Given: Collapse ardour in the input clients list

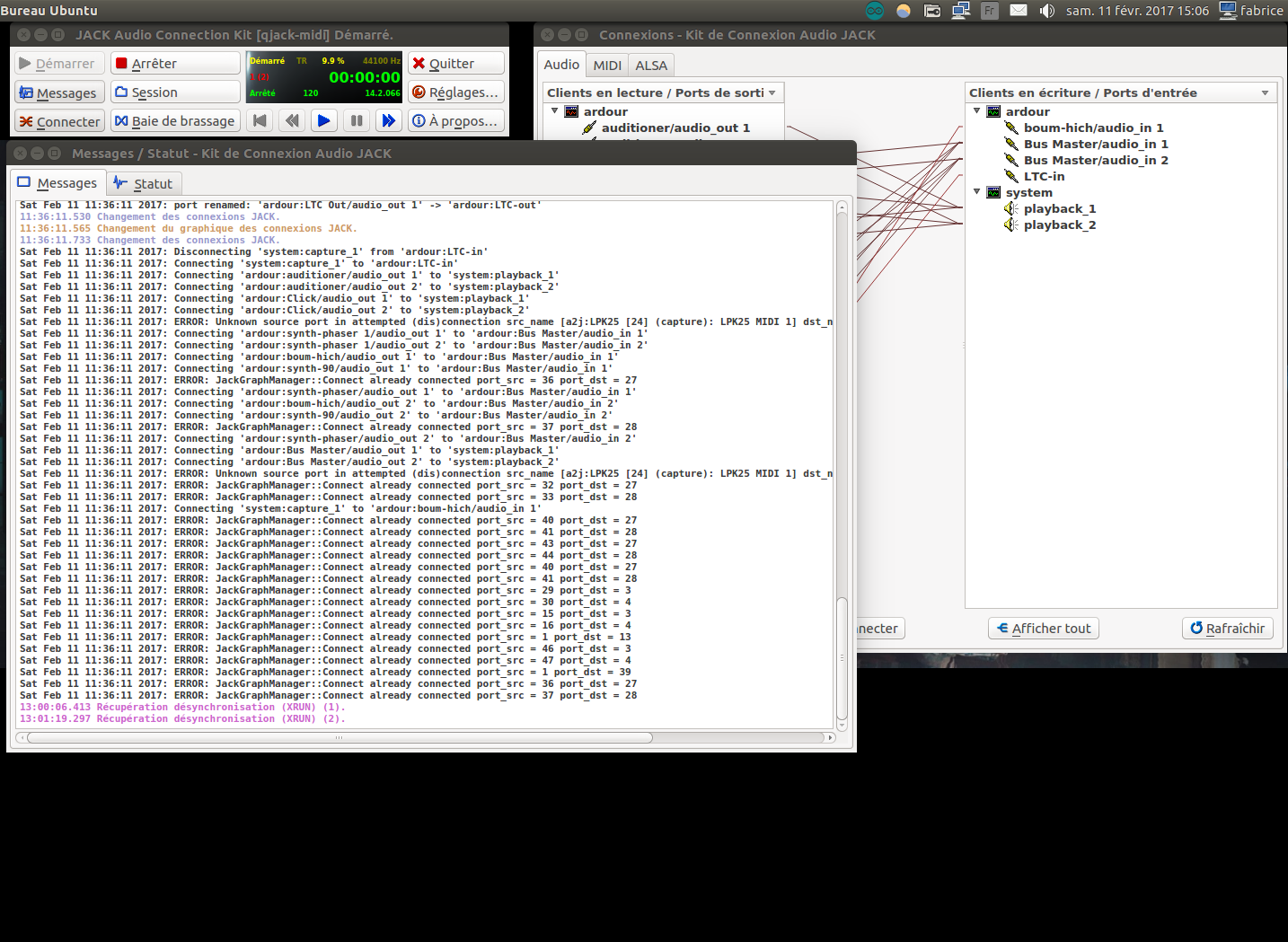Looking at the screenshot, I should coord(976,111).
